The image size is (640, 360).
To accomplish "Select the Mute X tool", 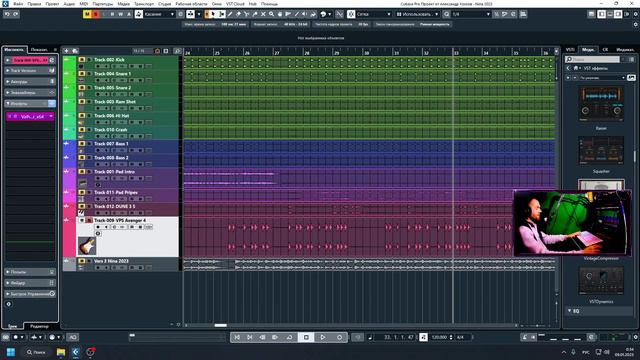I will click(x=263, y=14).
